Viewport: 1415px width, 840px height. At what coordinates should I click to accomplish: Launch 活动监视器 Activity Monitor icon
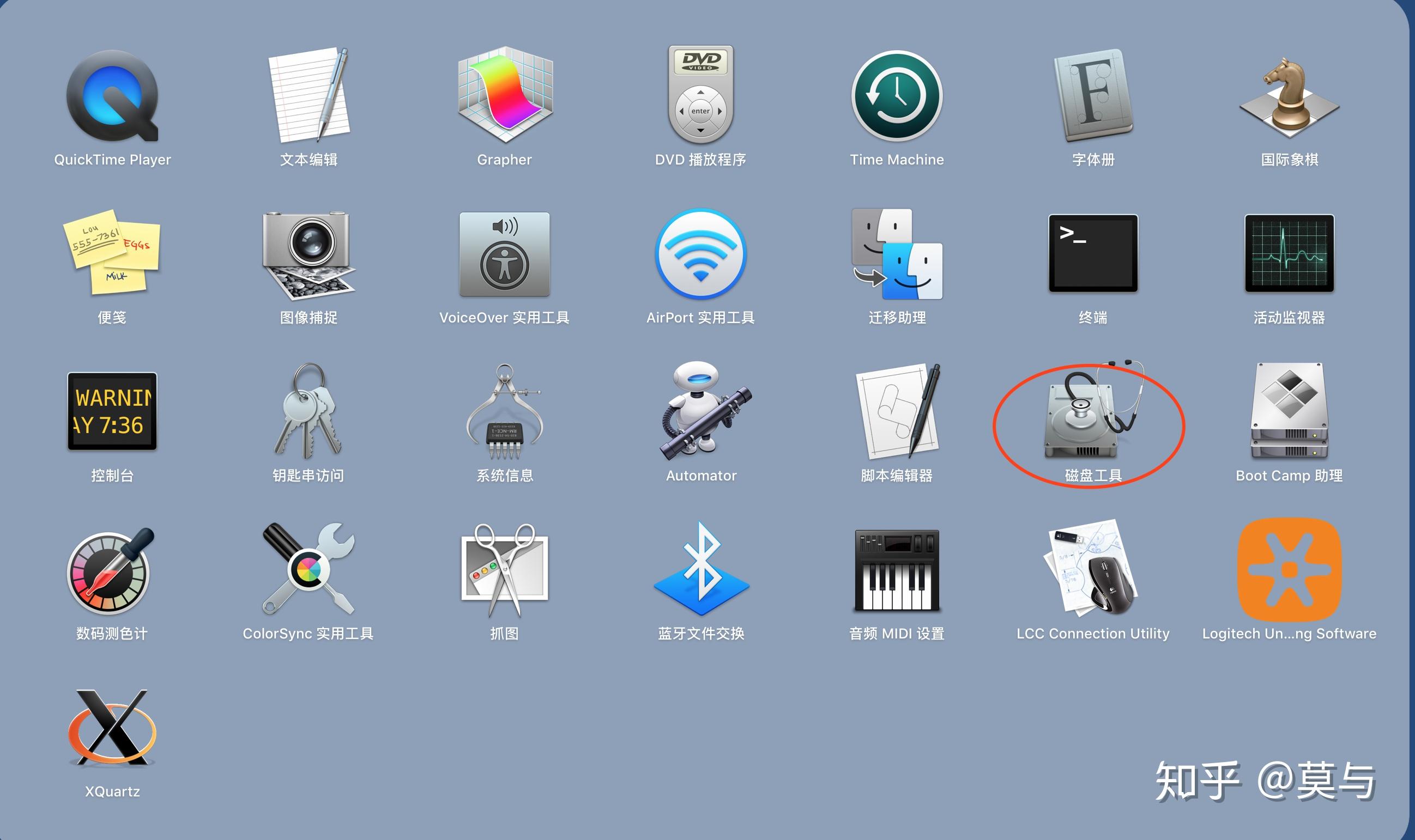click(1289, 253)
